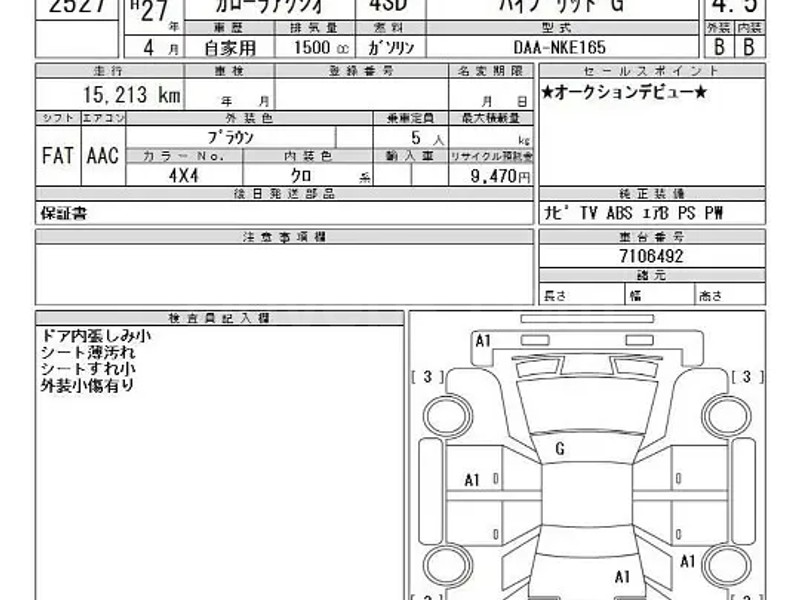The width and height of the screenshot is (800, 600).
Task: Click the A1 mark on front bumper
Action: (x=483, y=341)
